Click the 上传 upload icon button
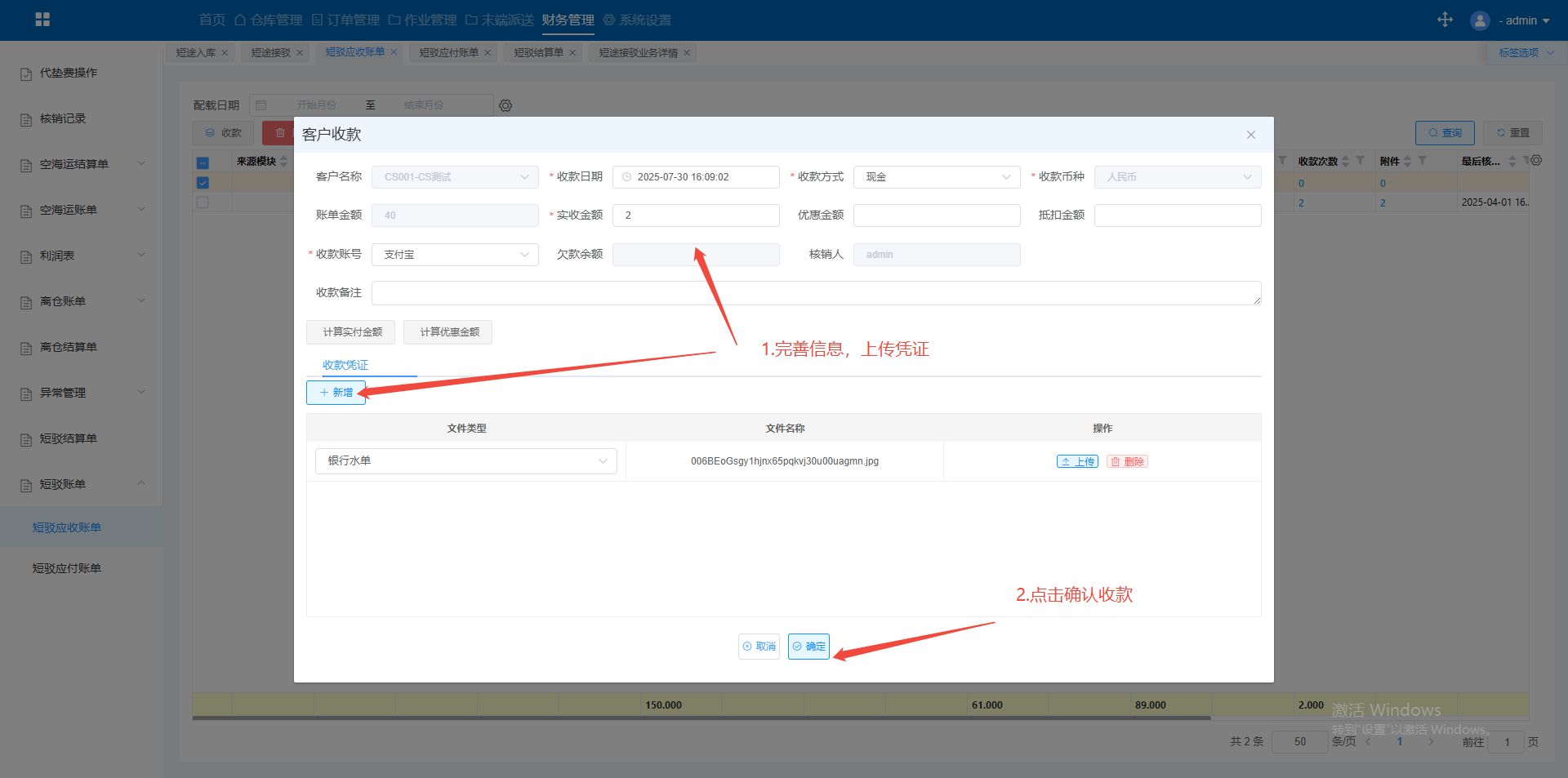1568x778 pixels. pos(1077,461)
